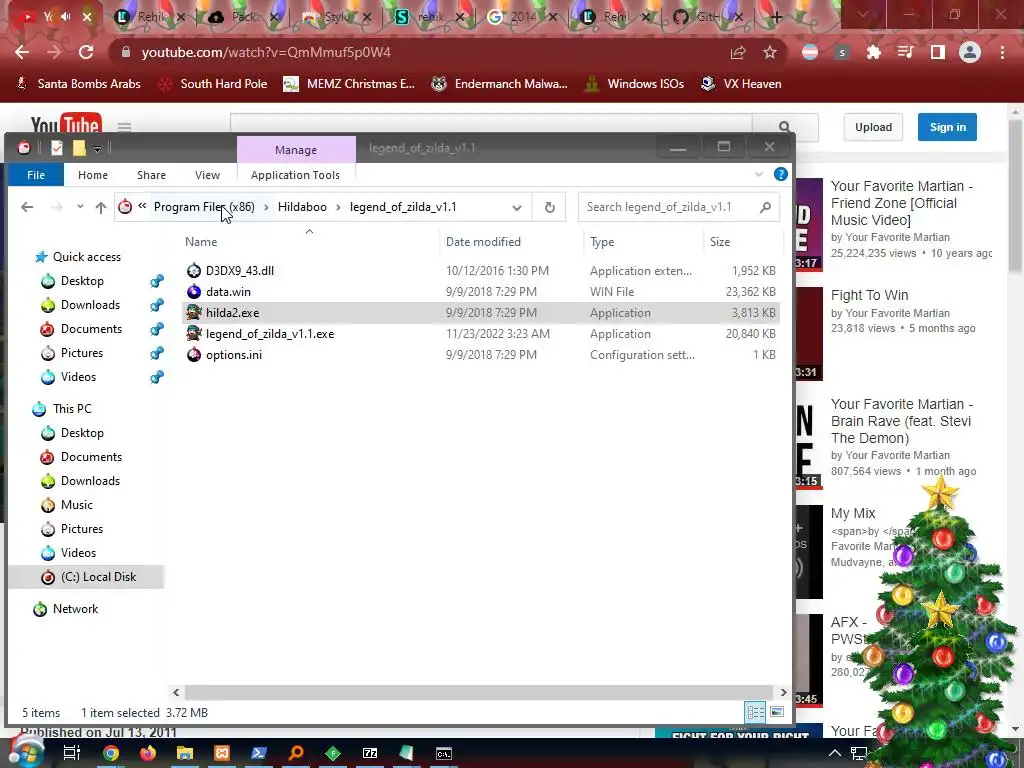Open a new Chrome tab

(776, 17)
